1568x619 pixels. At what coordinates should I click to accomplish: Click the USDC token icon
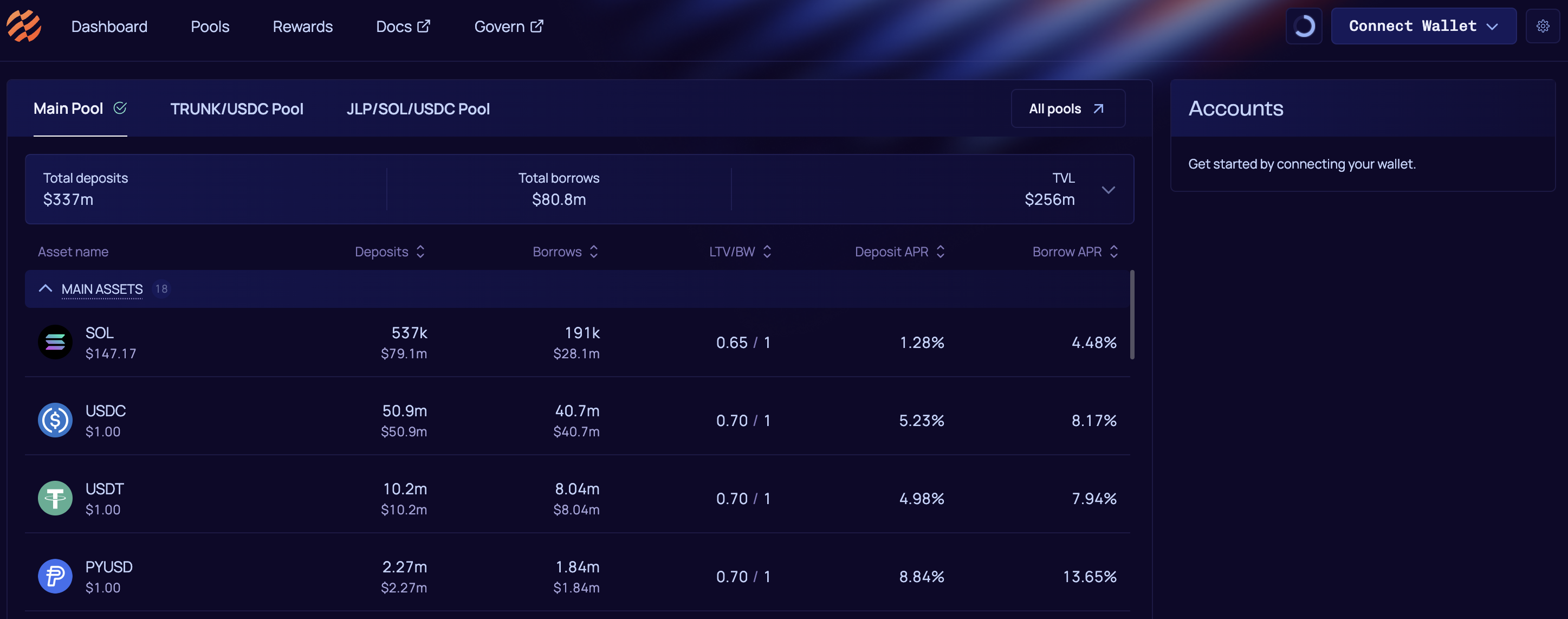pyautogui.click(x=55, y=420)
